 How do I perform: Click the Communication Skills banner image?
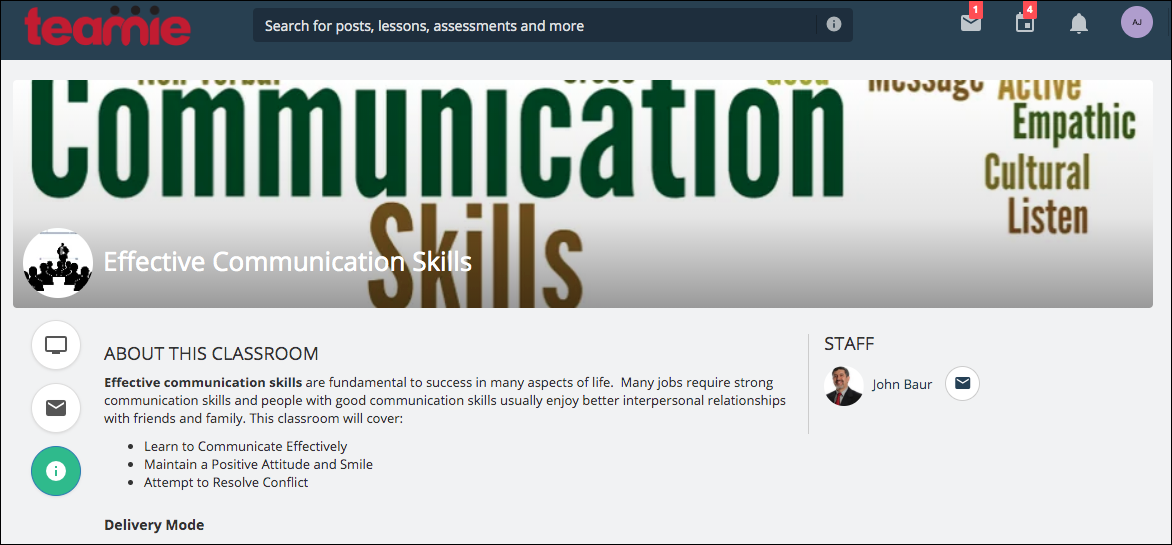tap(583, 193)
